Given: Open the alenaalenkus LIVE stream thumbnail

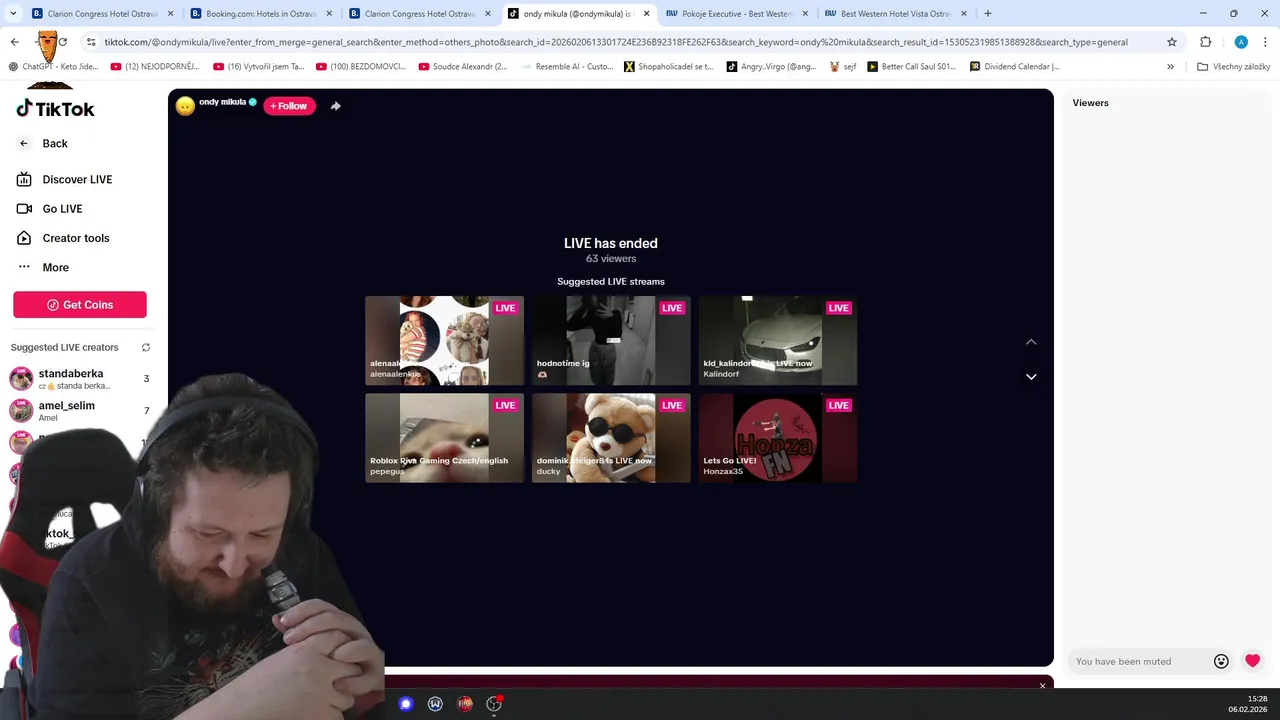Looking at the screenshot, I should 444,340.
